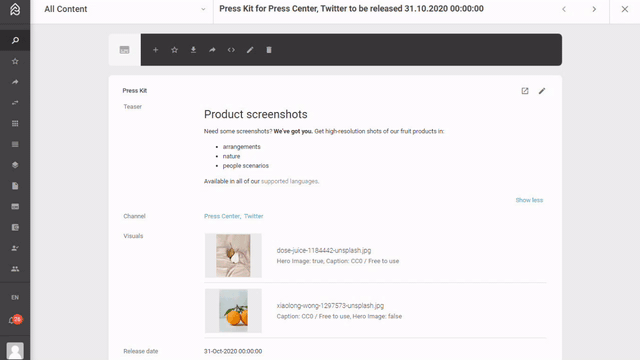Click xiaolong-wong-1297573-unsplash.jpg file name

point(330,305)
